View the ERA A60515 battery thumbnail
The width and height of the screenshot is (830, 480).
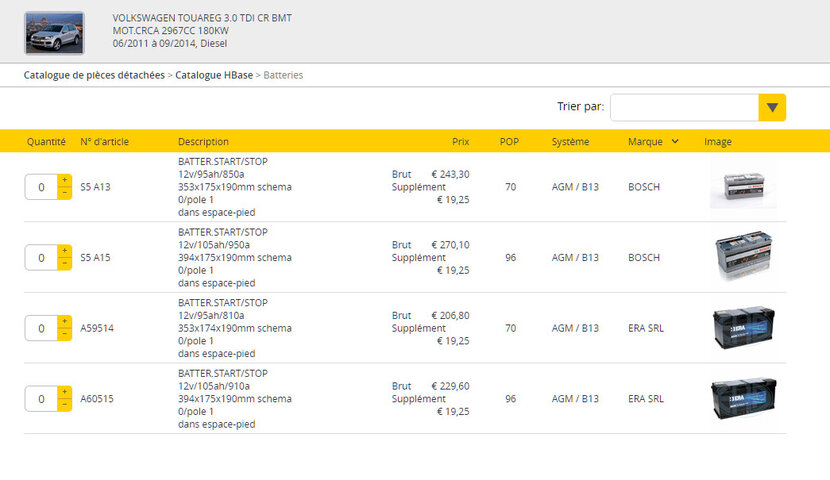(742, 398)
